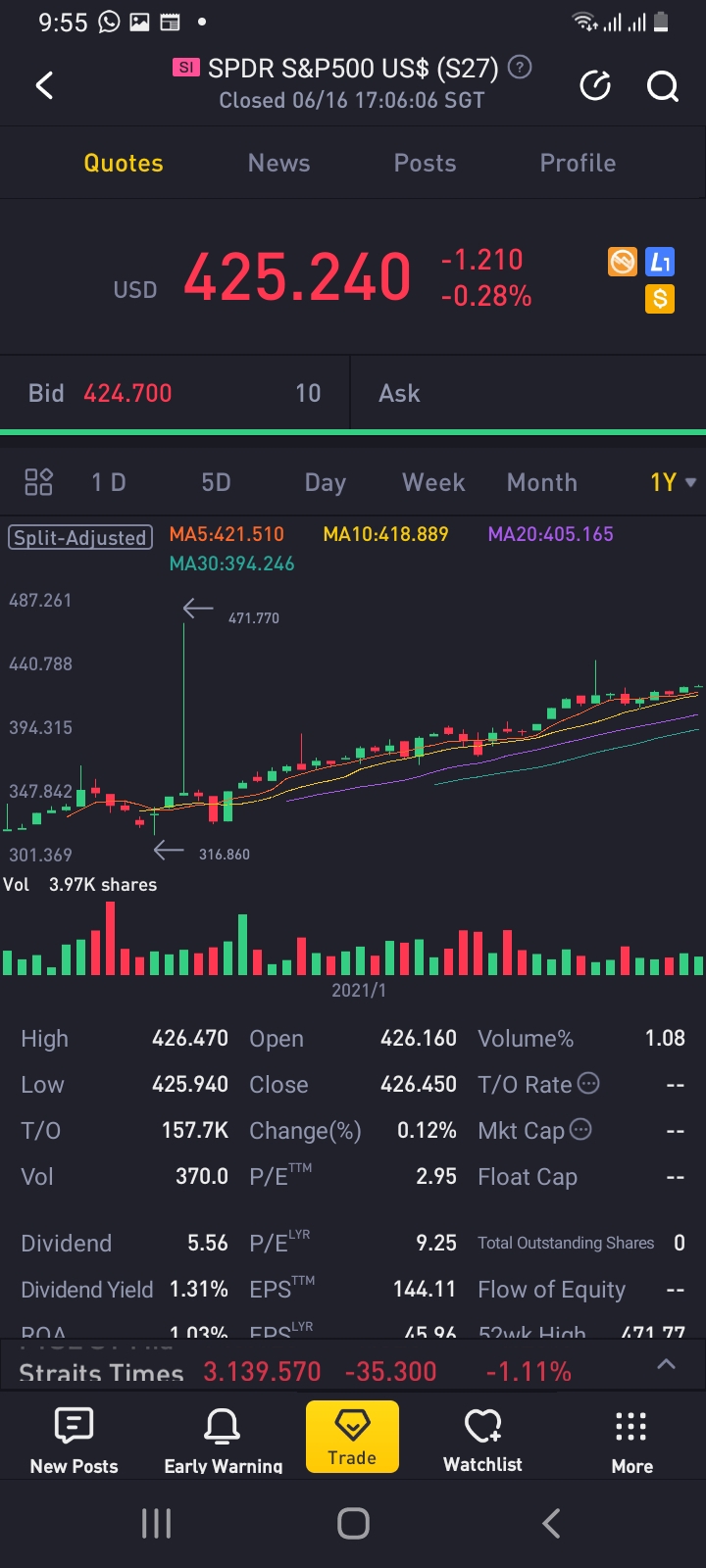The image size is (706, 1568).
Task: Tap the EPS TTM 144.11 value
Action: tap(425, 1289)
